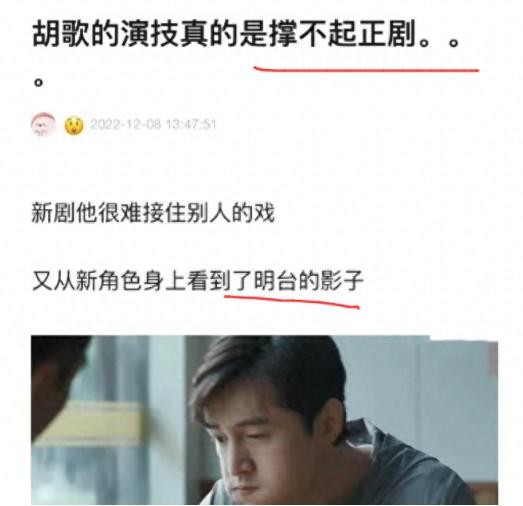Click the surprised face emoji icon
The width and height of the screenshot is (523, 506).
pyautogui.click(x=74, y=125)
